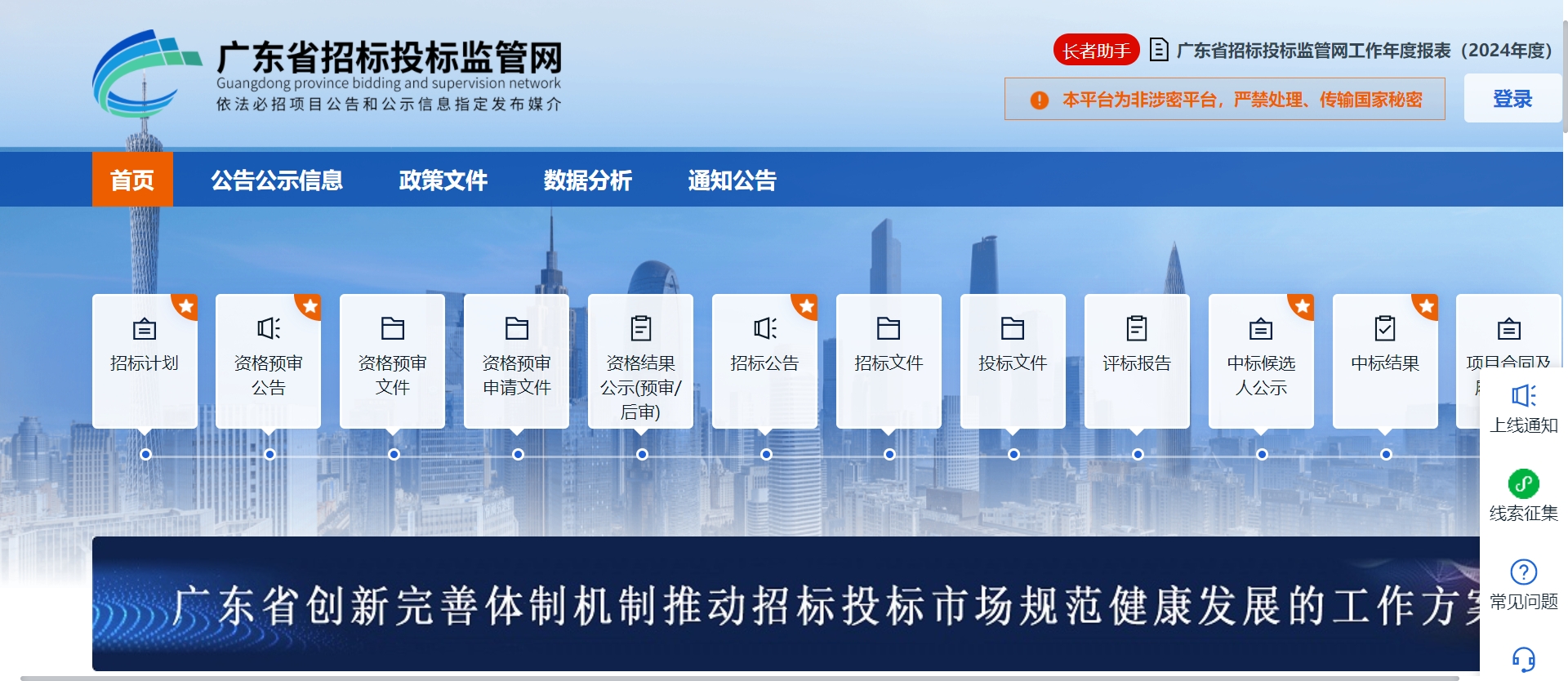Click the 资格预审公告 speaker icon

point(269,328)
